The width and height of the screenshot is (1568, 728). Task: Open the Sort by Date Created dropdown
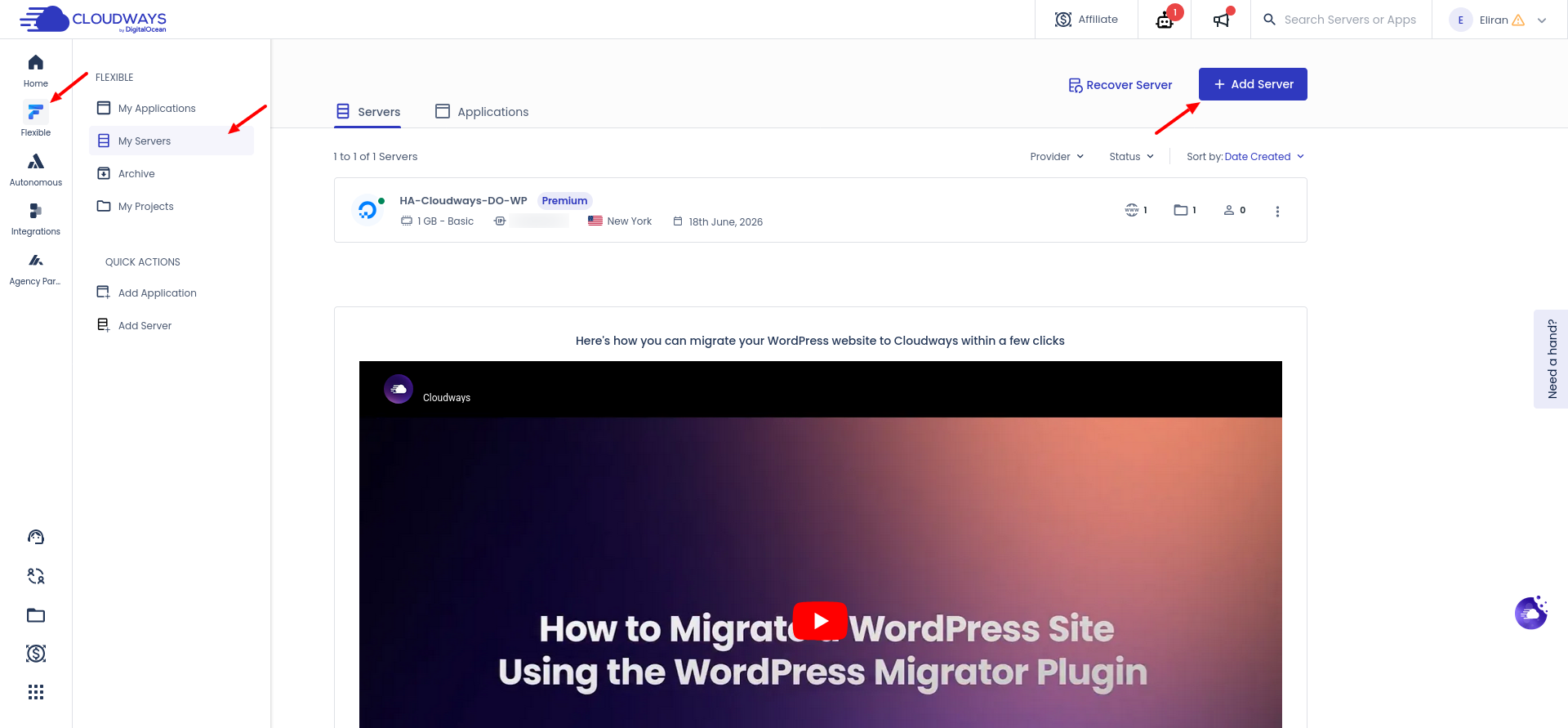tap(1245, 156)
